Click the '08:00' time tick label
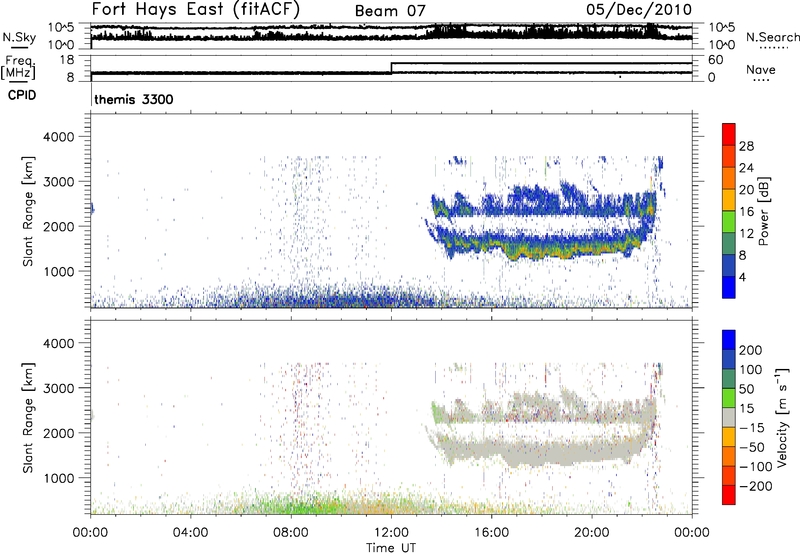This screenshot has height=554, width=800. pos(291,533)
